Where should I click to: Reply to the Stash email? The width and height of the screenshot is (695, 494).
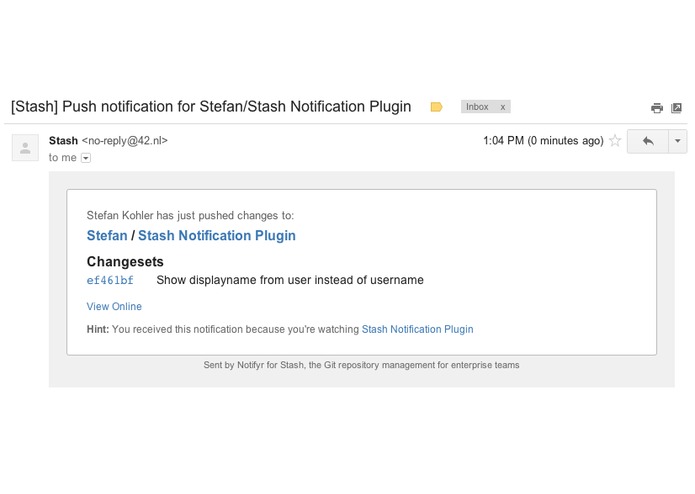click(x=648, y=141)
